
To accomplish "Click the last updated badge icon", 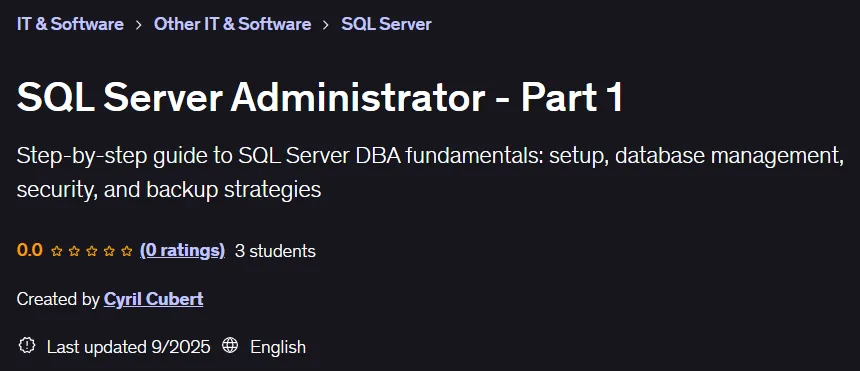I will pyautogui.click(x=26, y=346).
